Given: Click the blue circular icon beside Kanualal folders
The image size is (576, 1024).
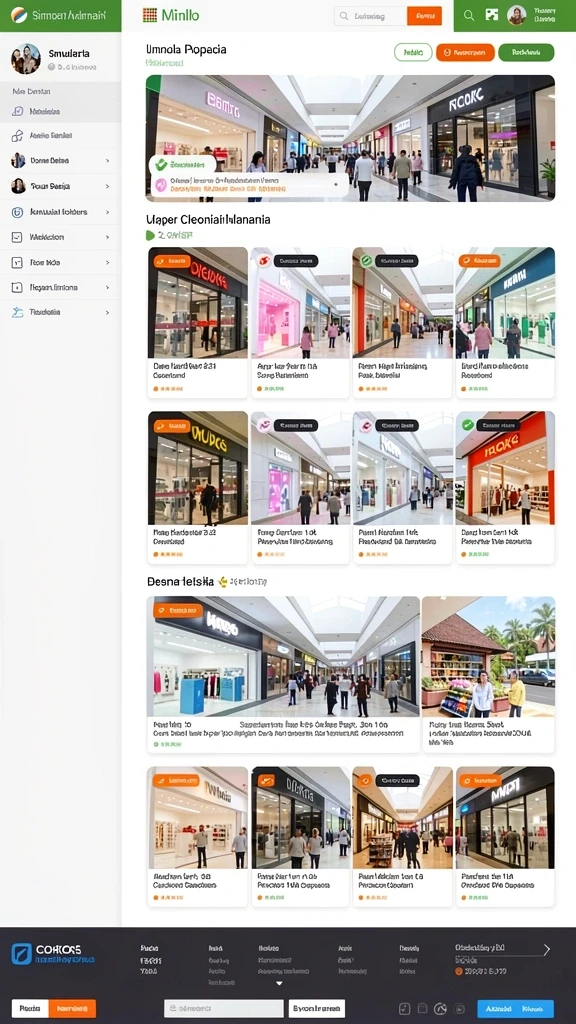Looking at the screenshot, I should pyautogui.click(x=18, y=212).
